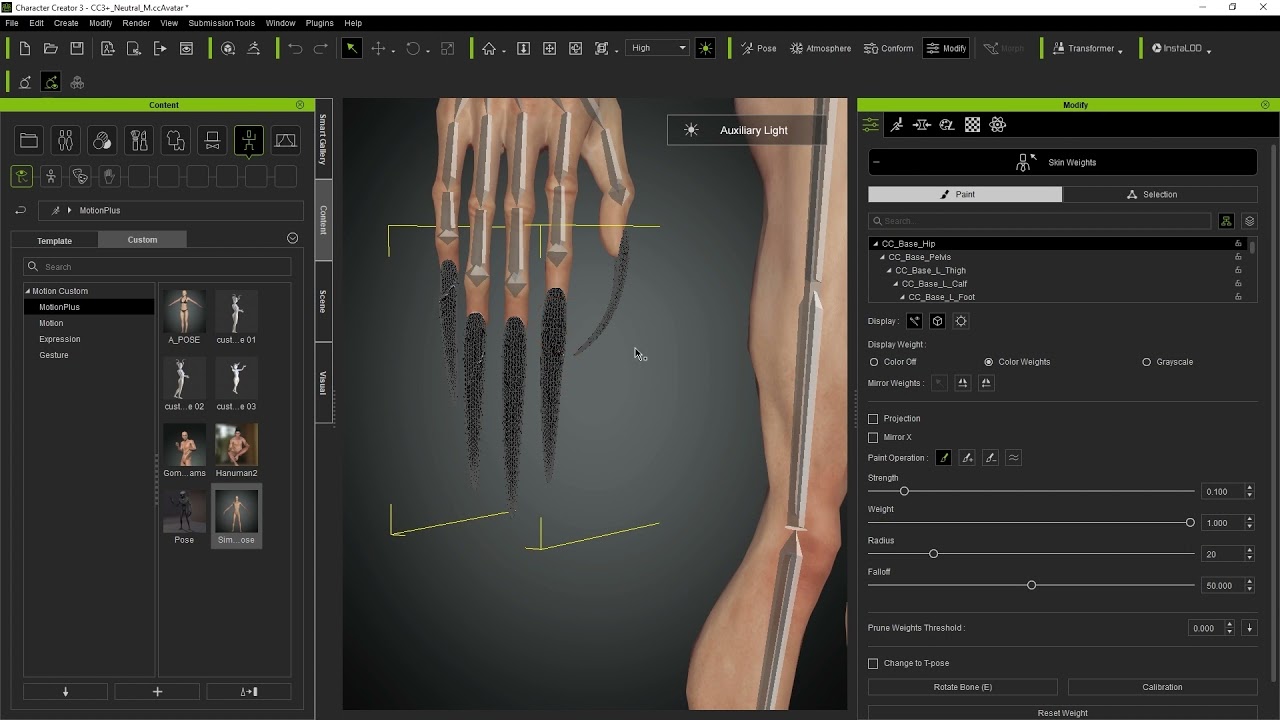The width and height of the screenshot is (1280, 720).
Task: Open the Plugins menu
Action: point(319,23)
